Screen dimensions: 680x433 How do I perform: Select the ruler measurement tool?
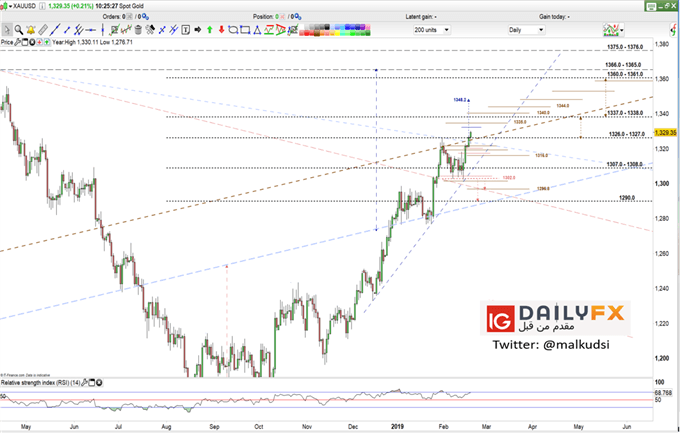tap(42, 30)
